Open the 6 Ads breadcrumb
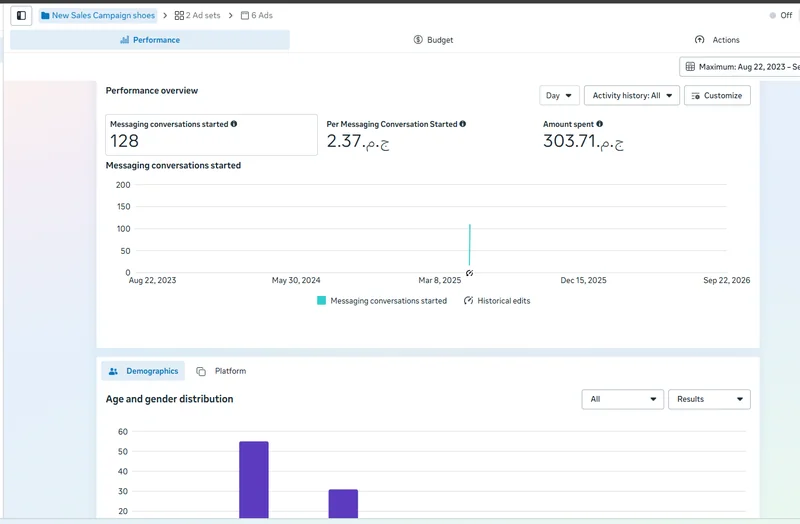The height and width of the screenshot is (524, 800). tap(257, 15)
